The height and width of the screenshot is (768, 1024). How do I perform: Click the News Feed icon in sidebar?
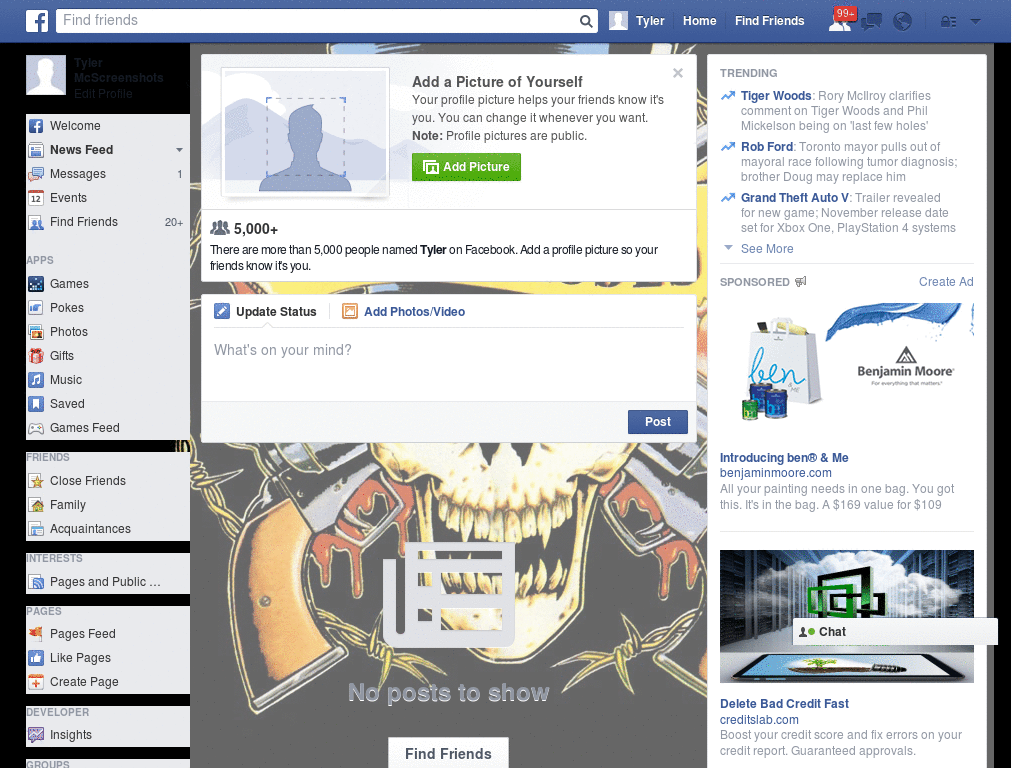36,150
